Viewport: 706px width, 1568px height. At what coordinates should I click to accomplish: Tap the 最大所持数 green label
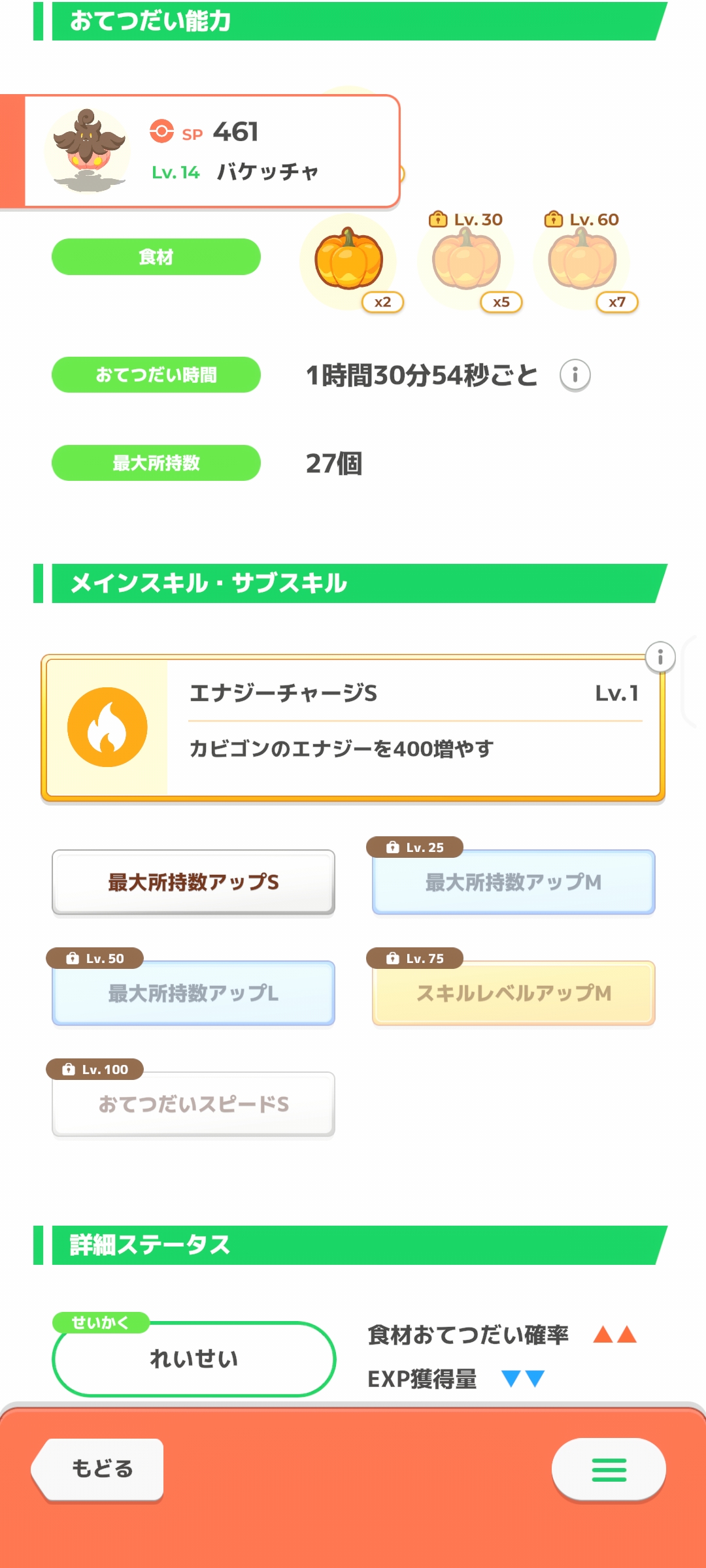pyautogui.click(x=156, y=463)
